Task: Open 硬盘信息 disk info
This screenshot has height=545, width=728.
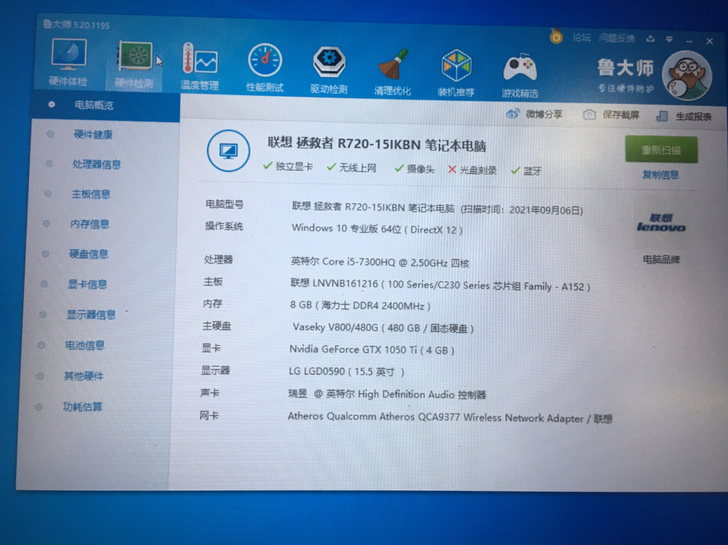Action: 88,254
